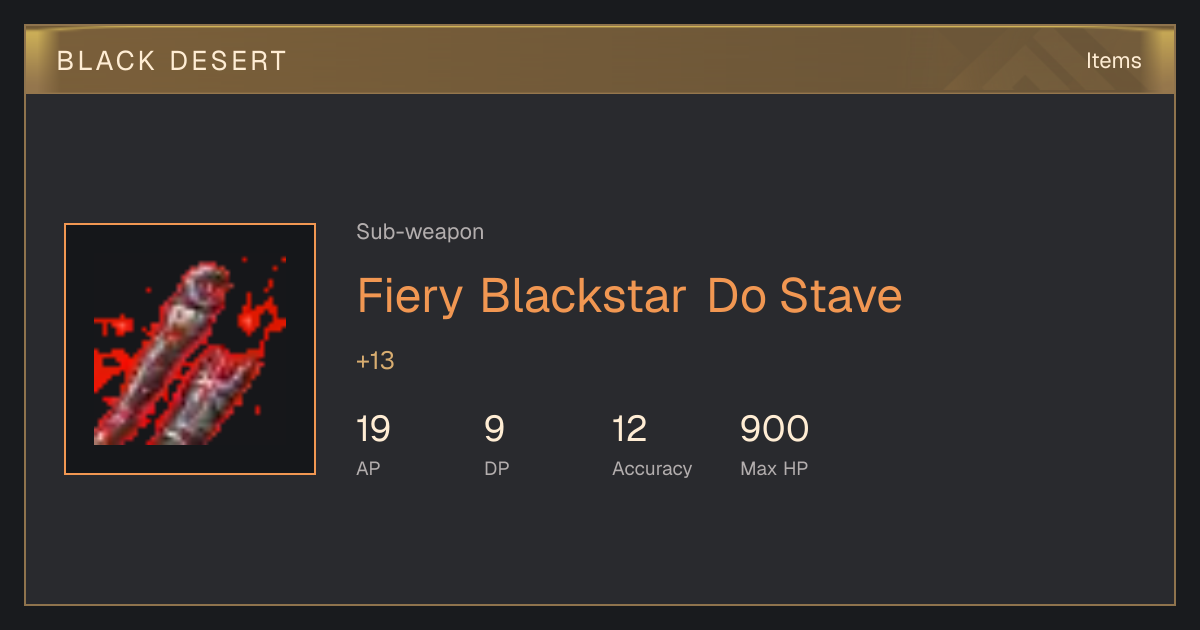Click the DP value 9
Viewport: 1200px width, 630px height.
pos(494,429)
